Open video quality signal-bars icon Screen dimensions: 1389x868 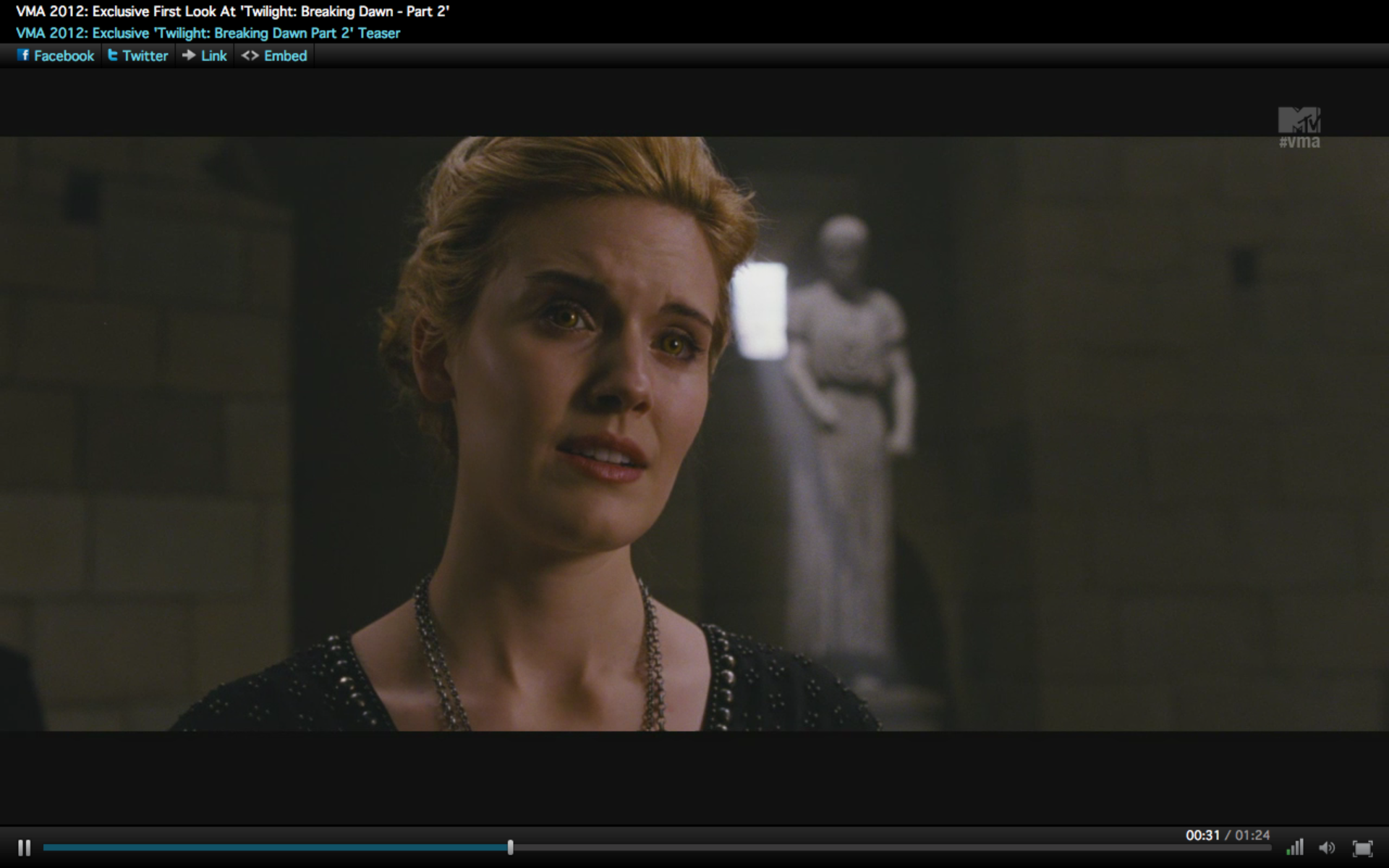[1295, 847]
